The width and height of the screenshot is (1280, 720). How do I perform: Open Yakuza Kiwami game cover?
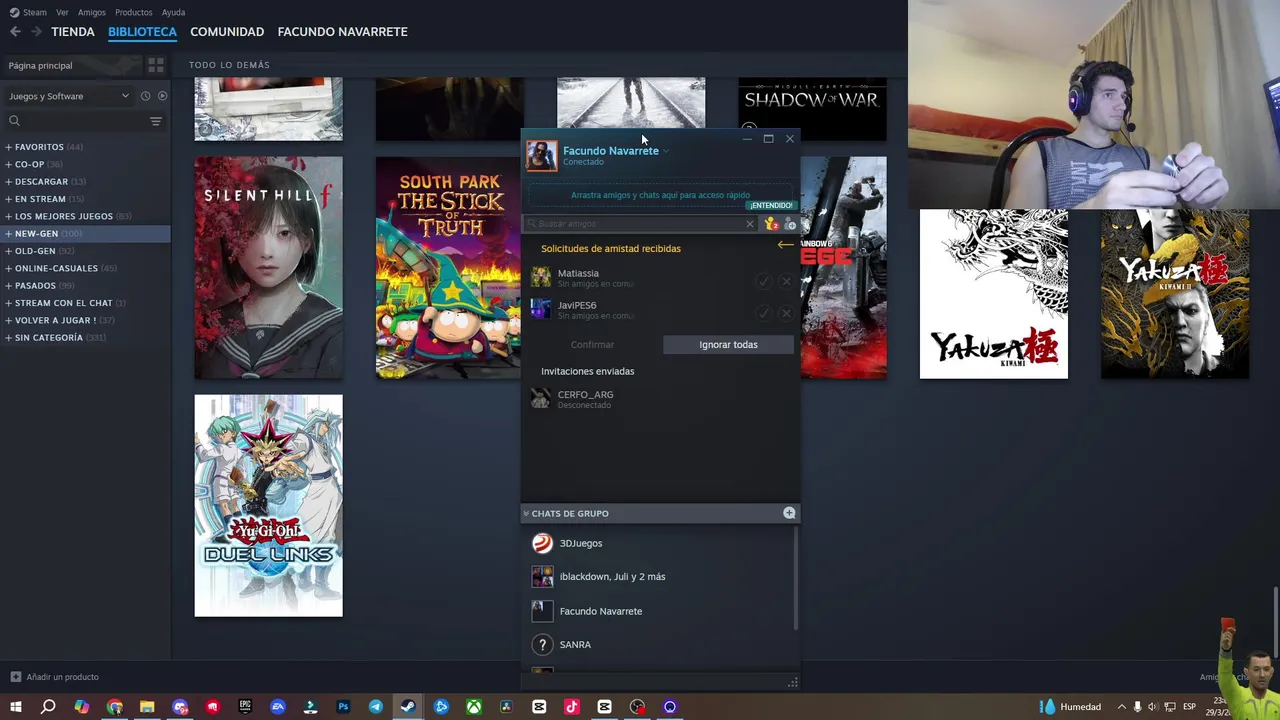tap(993, 294)
